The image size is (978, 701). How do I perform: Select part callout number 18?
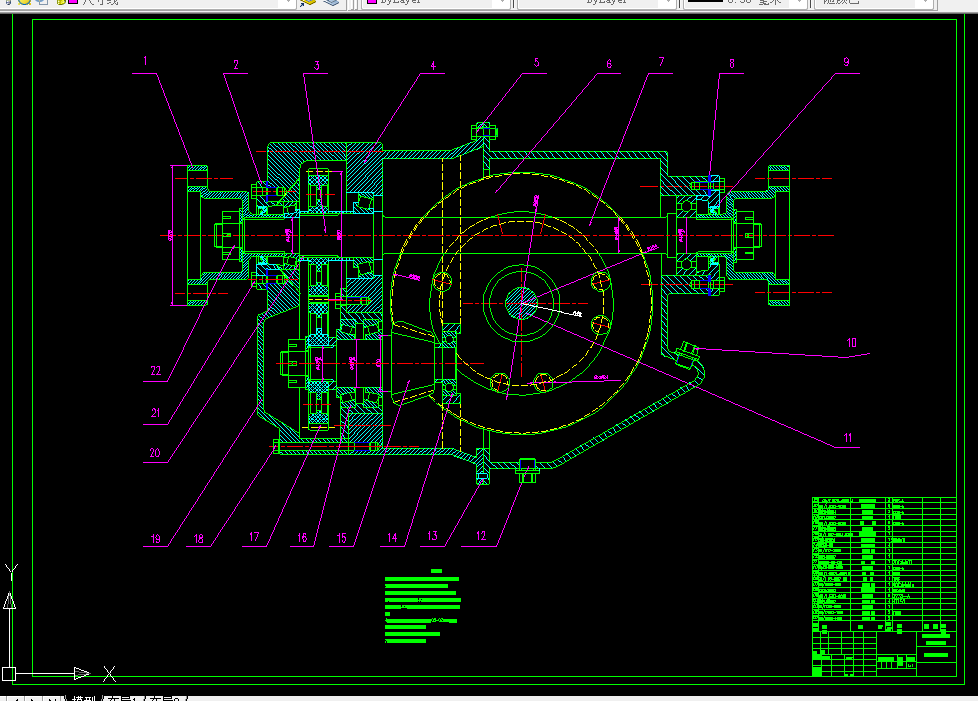(198, 539)
